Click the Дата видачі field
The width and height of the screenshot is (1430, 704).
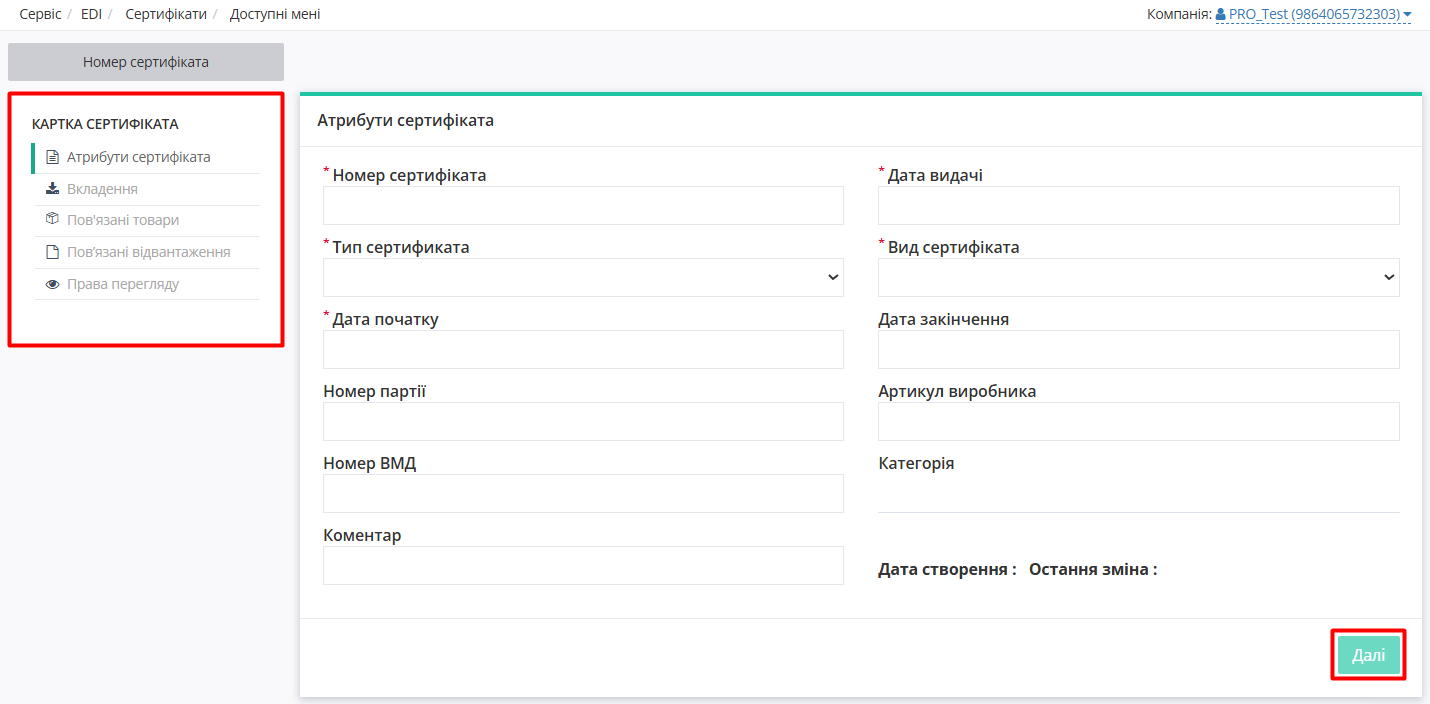[1138, 205]
